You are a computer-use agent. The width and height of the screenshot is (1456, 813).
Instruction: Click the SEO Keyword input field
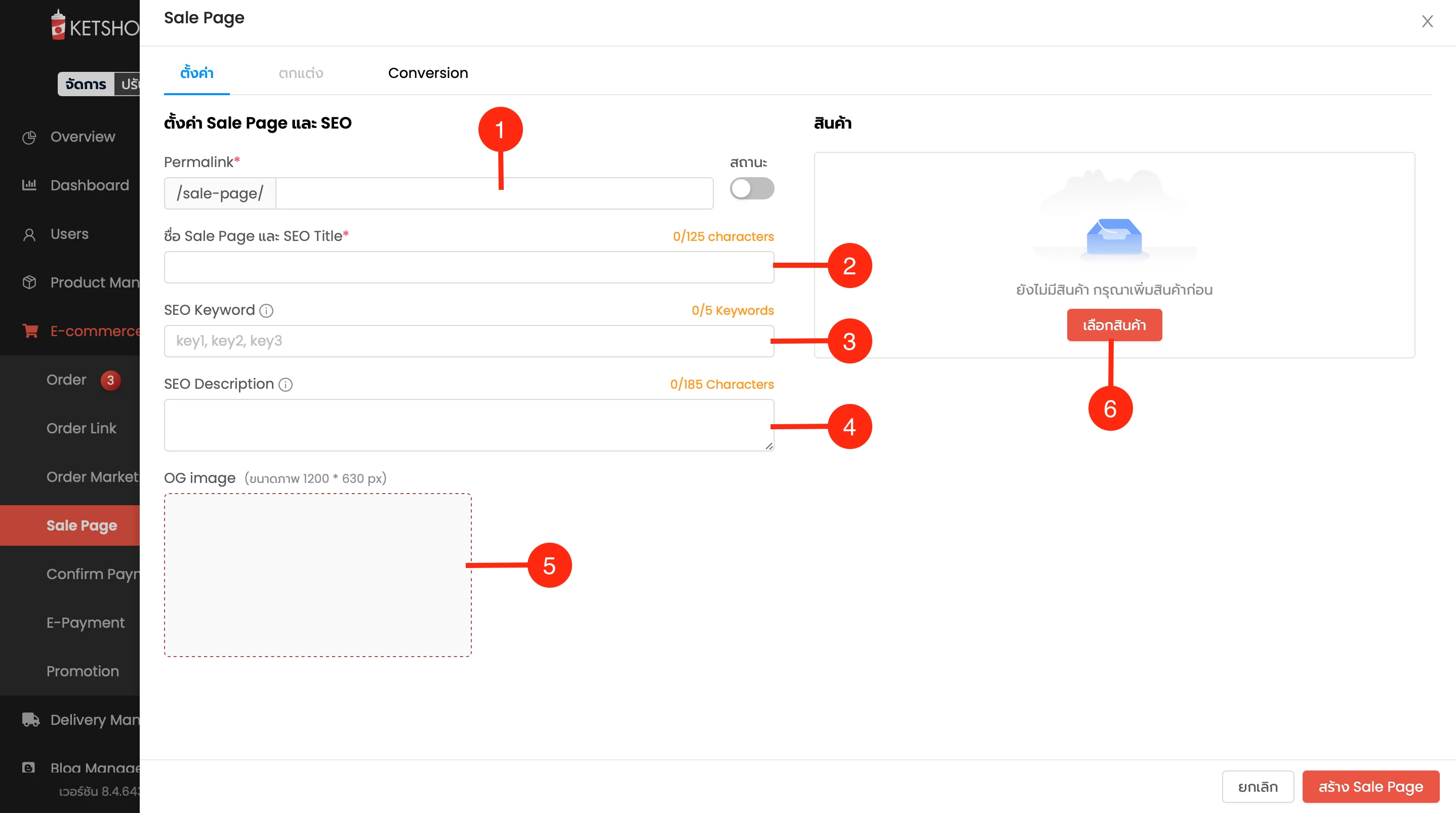point(469,341)
